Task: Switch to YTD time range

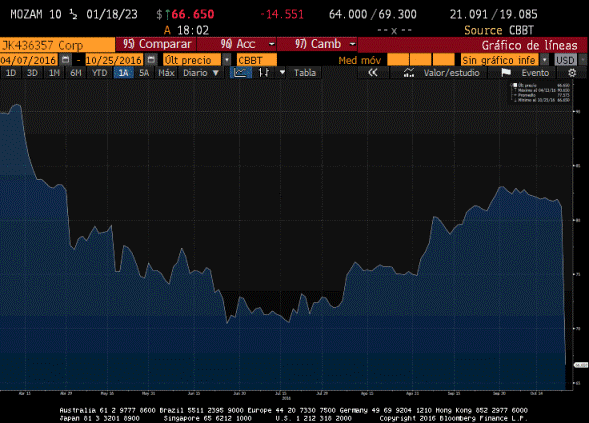Action: point(100,73)
